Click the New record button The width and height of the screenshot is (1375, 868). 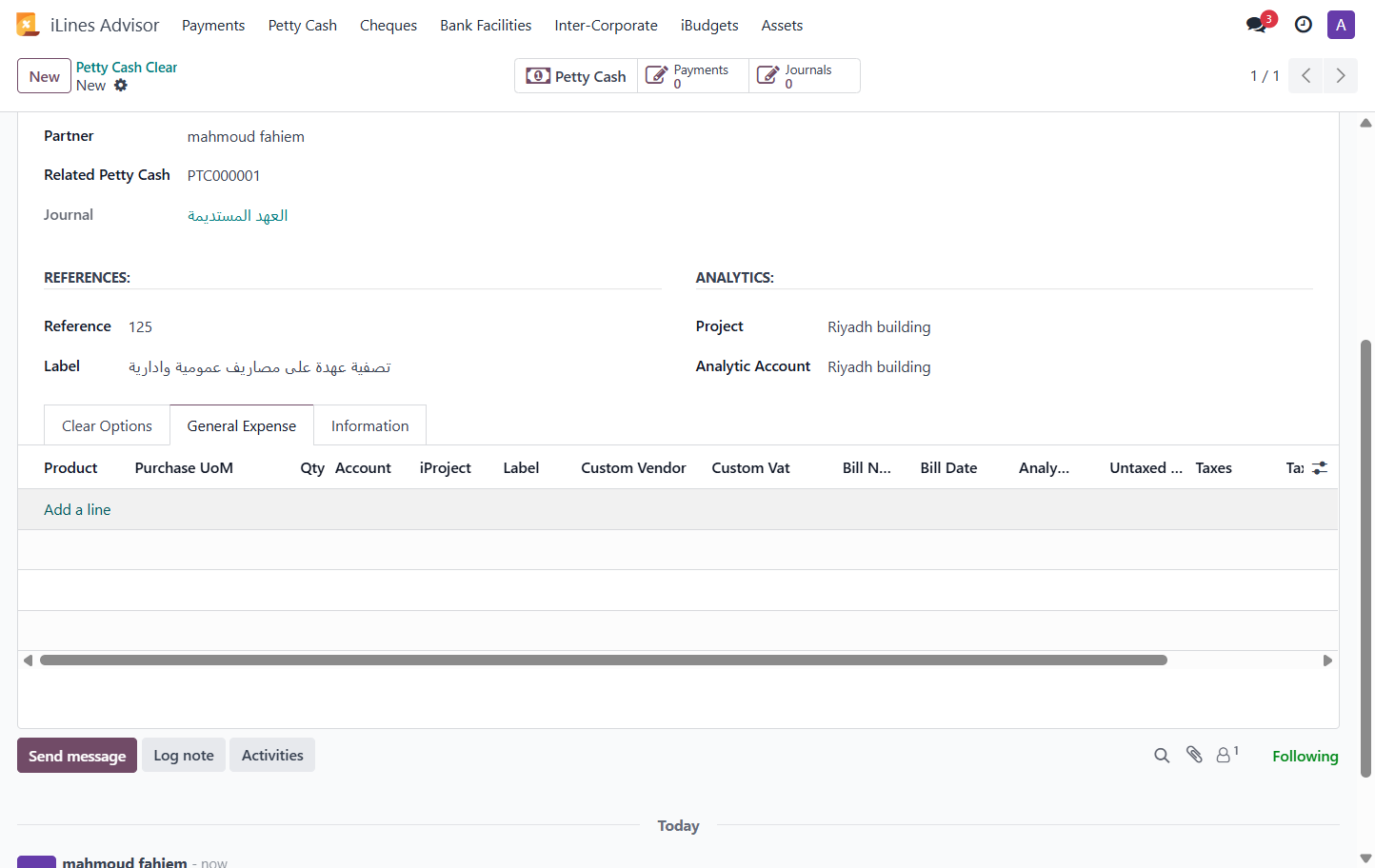pyautogui.click(x=44, y=76)
